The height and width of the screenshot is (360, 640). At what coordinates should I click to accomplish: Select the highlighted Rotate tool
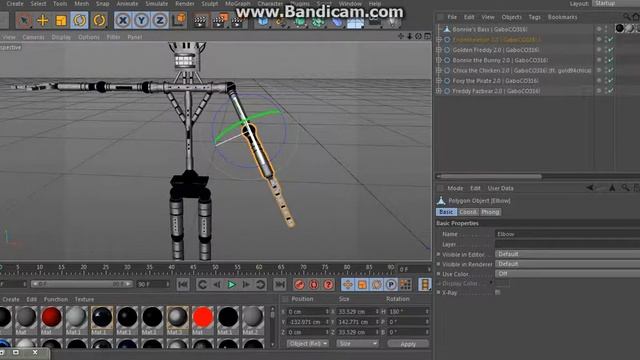pos(79,20)
